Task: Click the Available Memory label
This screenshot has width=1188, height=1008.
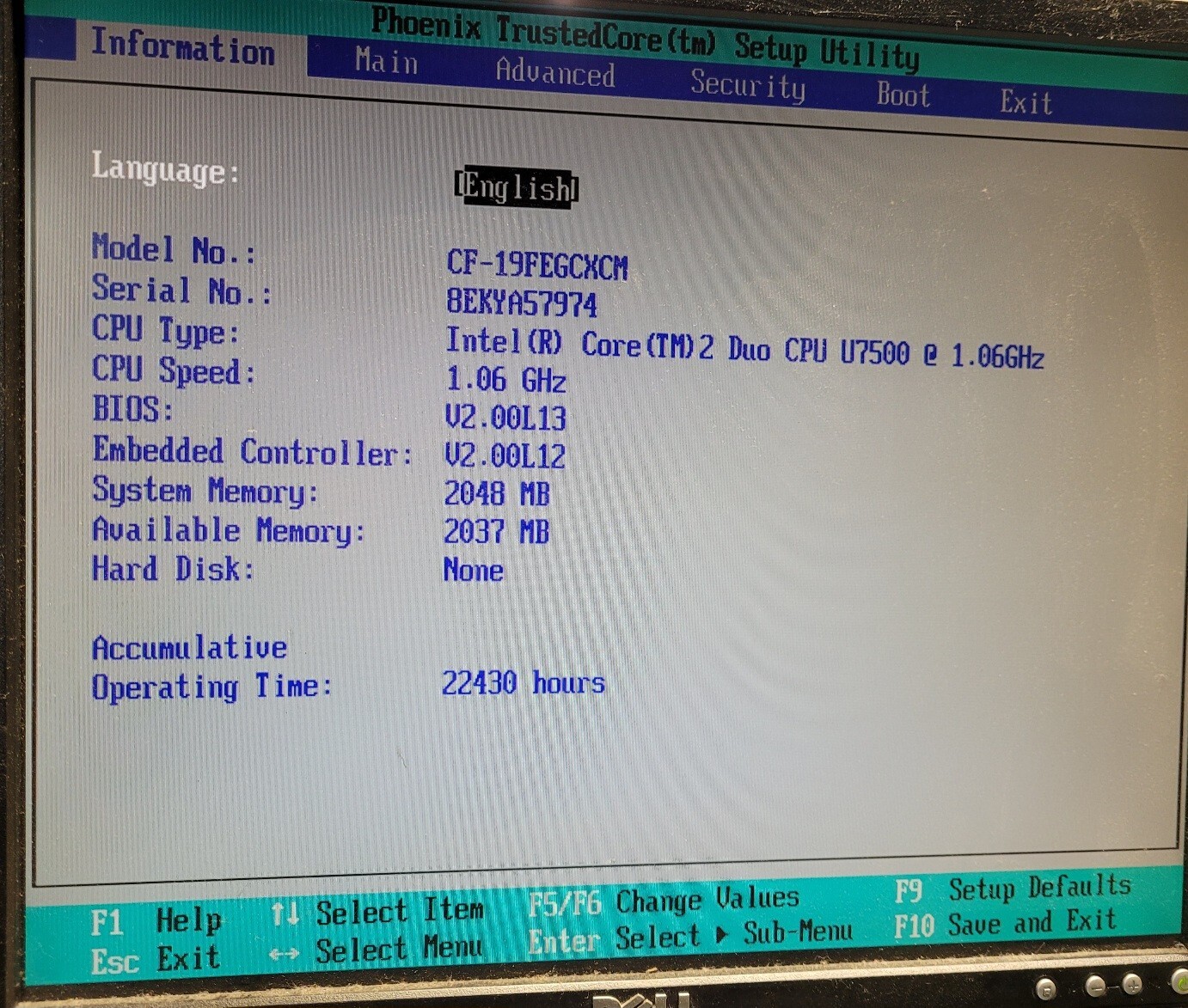Action: 229,530
